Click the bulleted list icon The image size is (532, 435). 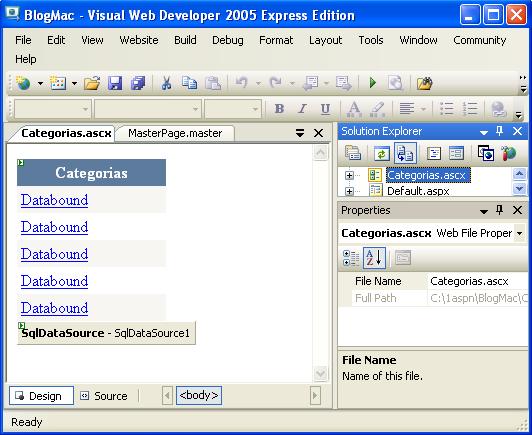447,109
